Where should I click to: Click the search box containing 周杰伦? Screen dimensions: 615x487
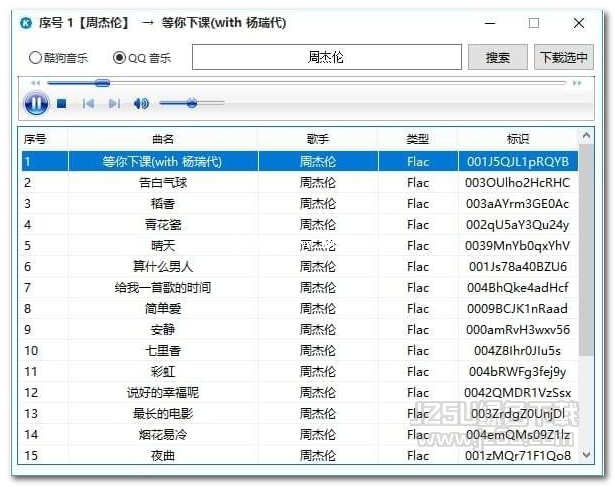click(x=327, y=57)
